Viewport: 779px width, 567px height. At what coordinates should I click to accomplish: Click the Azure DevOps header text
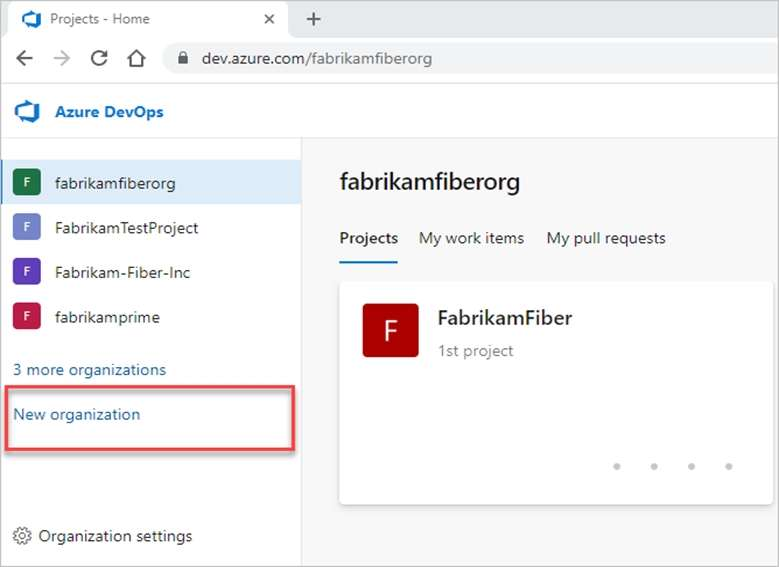[109, 111]
